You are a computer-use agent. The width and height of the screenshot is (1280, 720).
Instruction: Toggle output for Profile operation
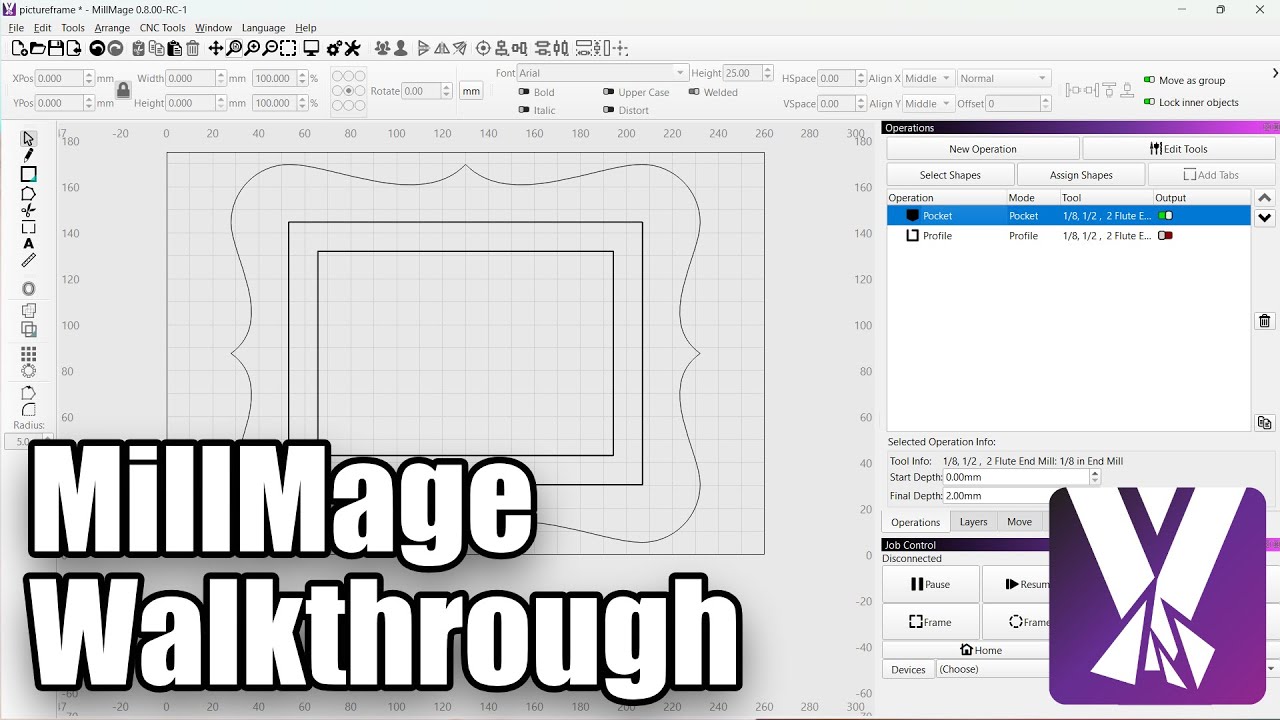(x=1165, y=236)
